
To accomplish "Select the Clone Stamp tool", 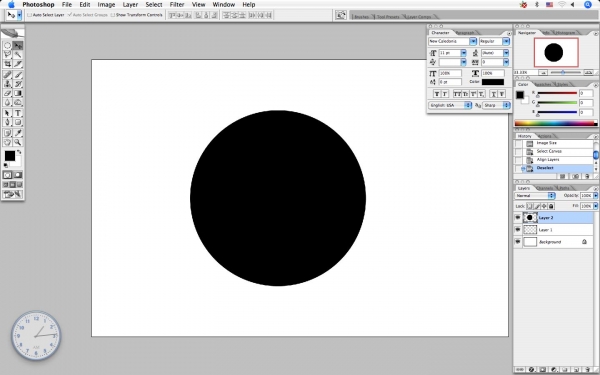I will click(7, 84).
